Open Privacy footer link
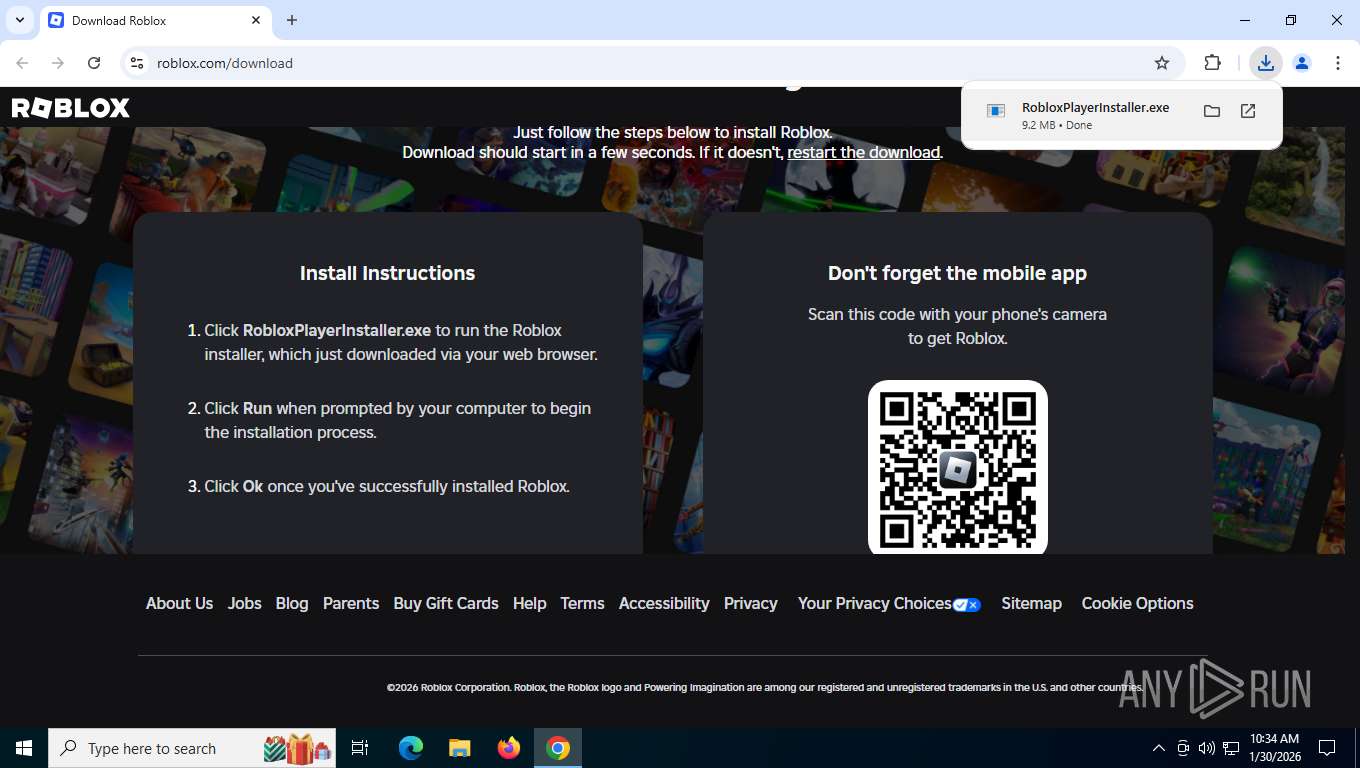The width and height of the screenshot is (1360, 768). pyautogui.click(x=751, y=603)
